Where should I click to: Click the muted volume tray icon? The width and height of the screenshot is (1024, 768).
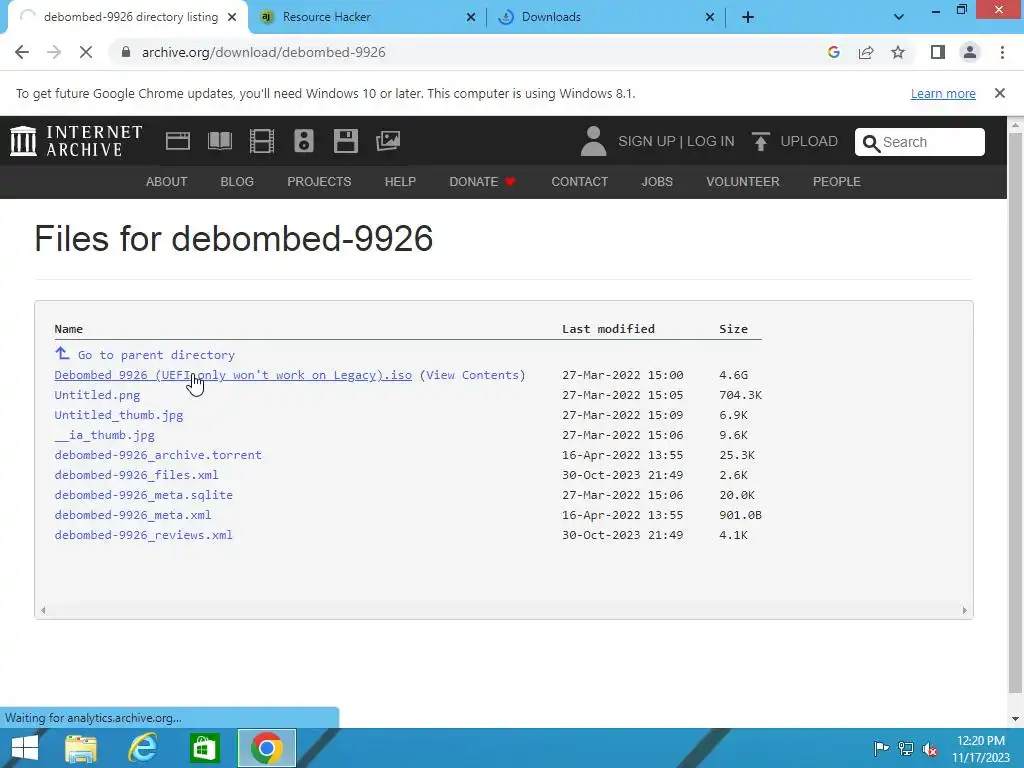pyautogui.click(x=930, y=748)
